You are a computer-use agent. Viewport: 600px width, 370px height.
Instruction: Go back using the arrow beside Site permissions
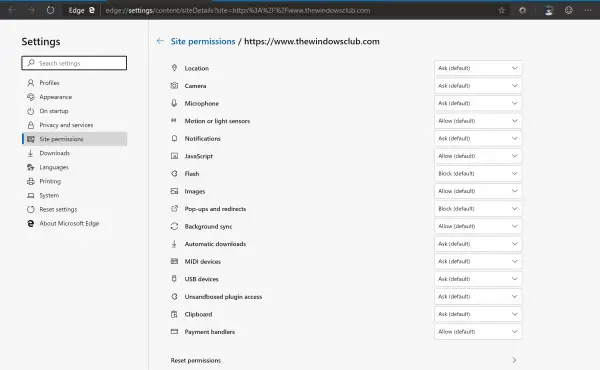tap(160, 41)
